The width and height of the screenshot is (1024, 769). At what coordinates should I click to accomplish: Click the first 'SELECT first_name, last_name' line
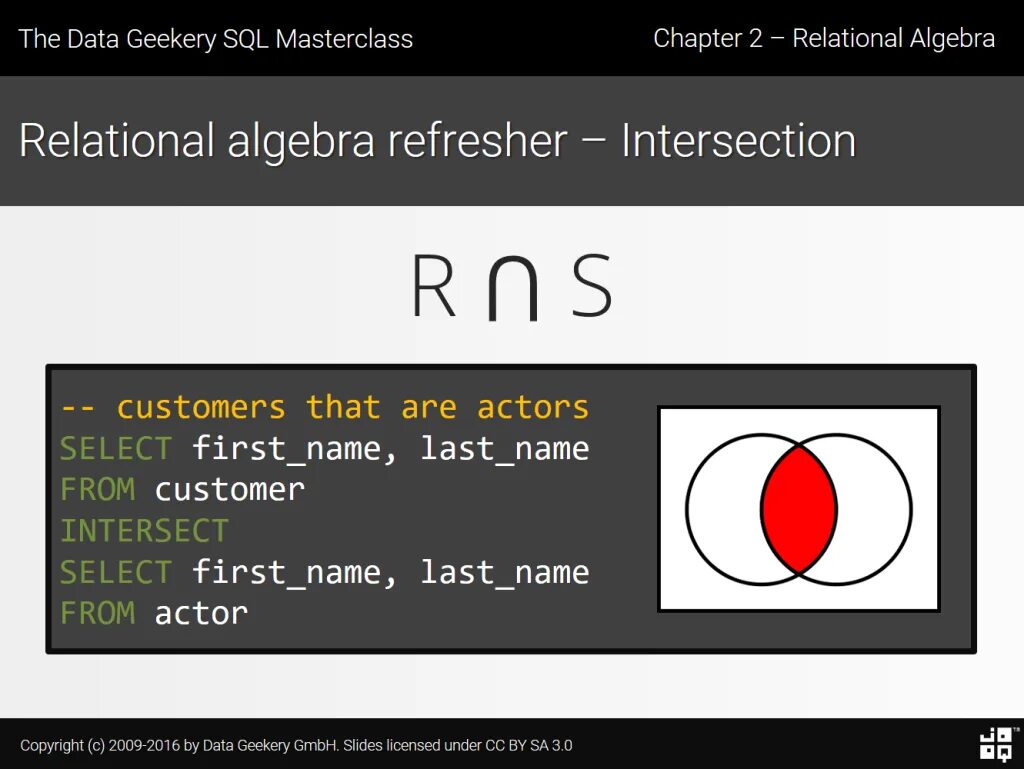pyautogui.click(x=325, y=449)
